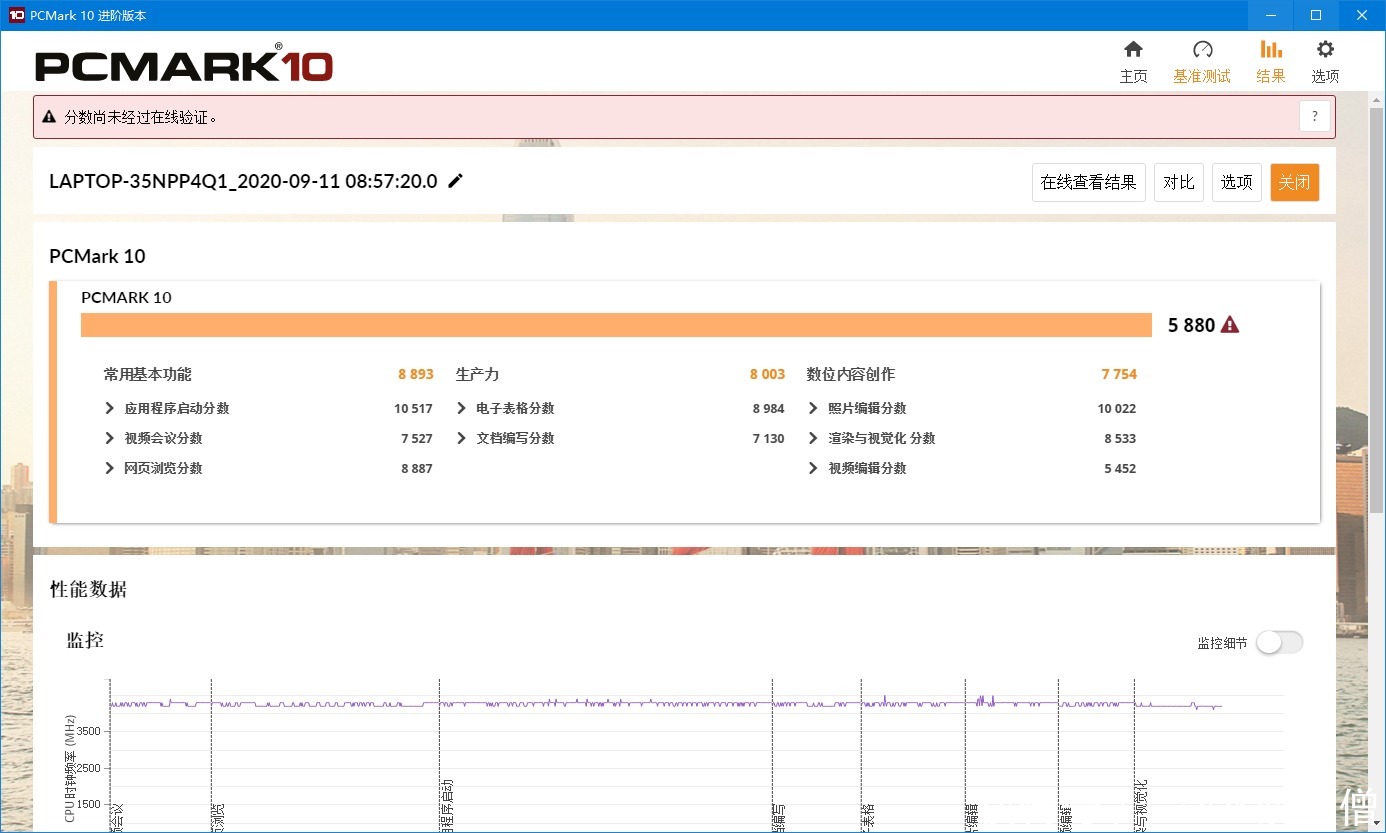Click the warning triangle beside the 5 880 score
The width and height of the screenshot is (1386, 833).
[1229, 324]
